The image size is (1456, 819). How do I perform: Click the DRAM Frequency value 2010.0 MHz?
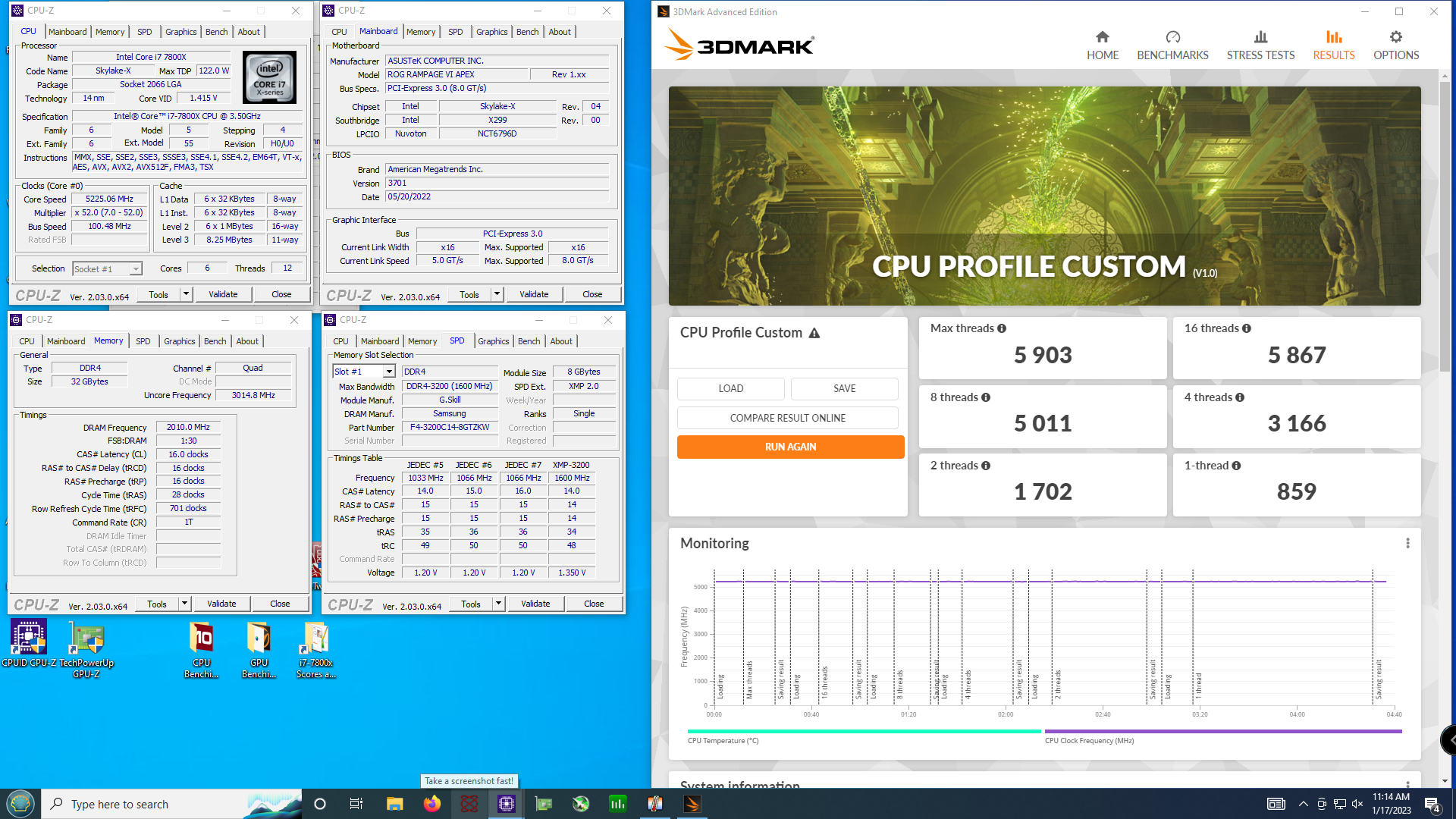(188, 428)
